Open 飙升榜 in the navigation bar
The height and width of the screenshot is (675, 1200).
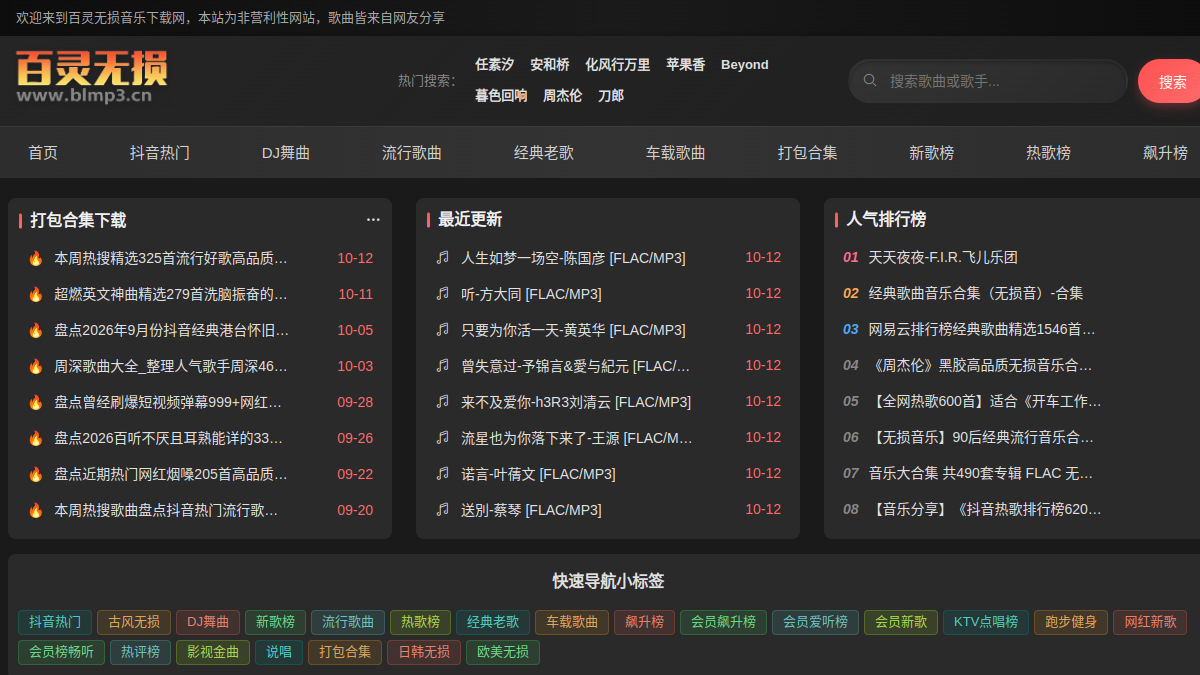click(1166, 153)
